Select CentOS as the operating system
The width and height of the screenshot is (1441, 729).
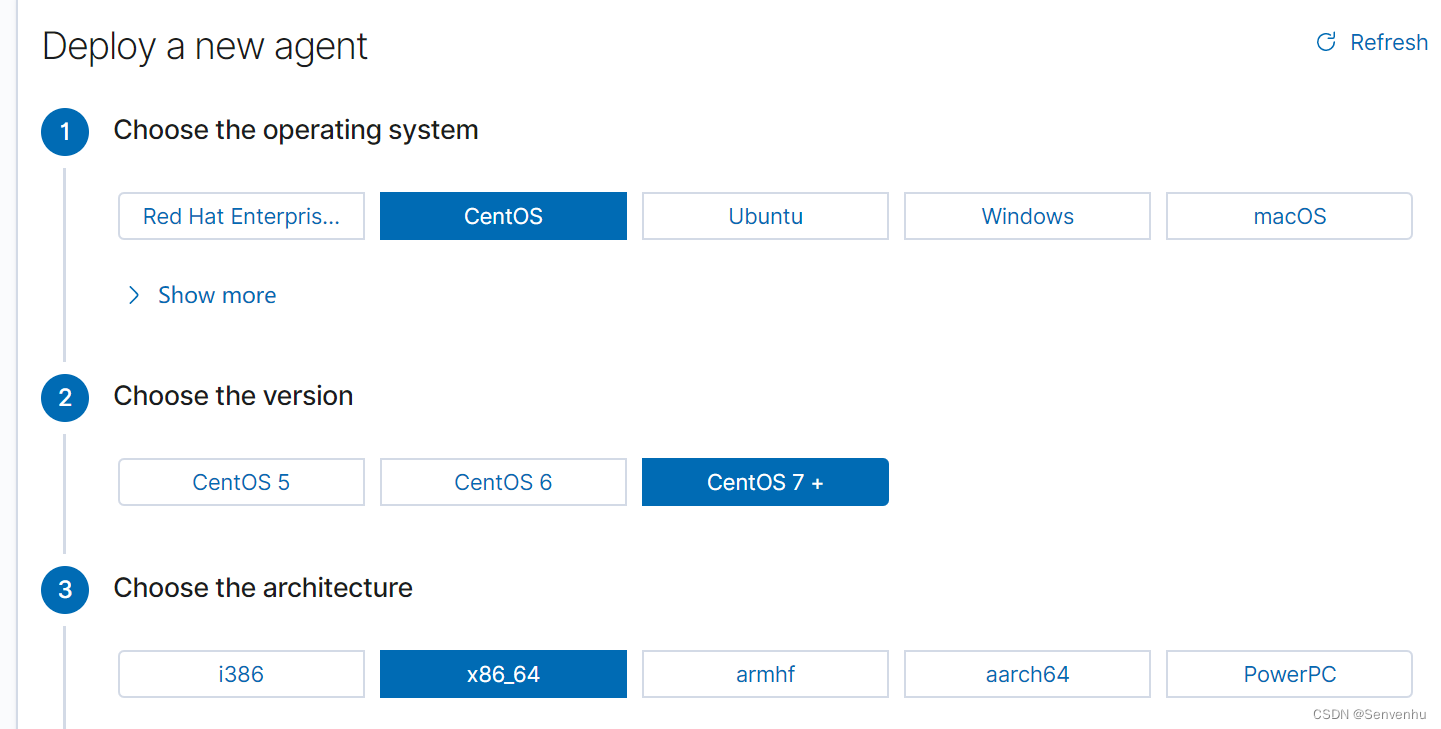(503, 216)
